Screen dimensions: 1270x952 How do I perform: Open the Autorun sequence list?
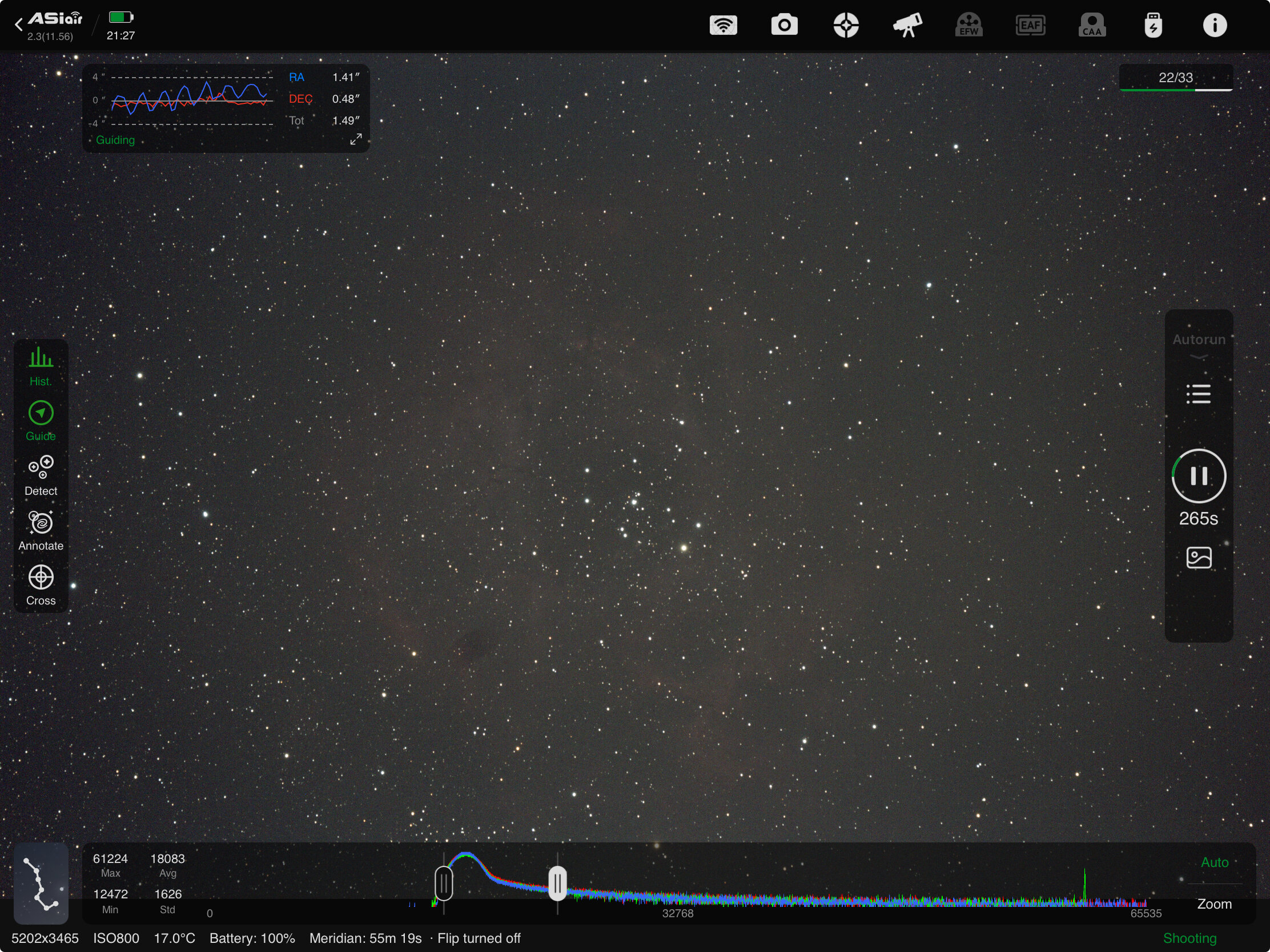[1198, 394]
